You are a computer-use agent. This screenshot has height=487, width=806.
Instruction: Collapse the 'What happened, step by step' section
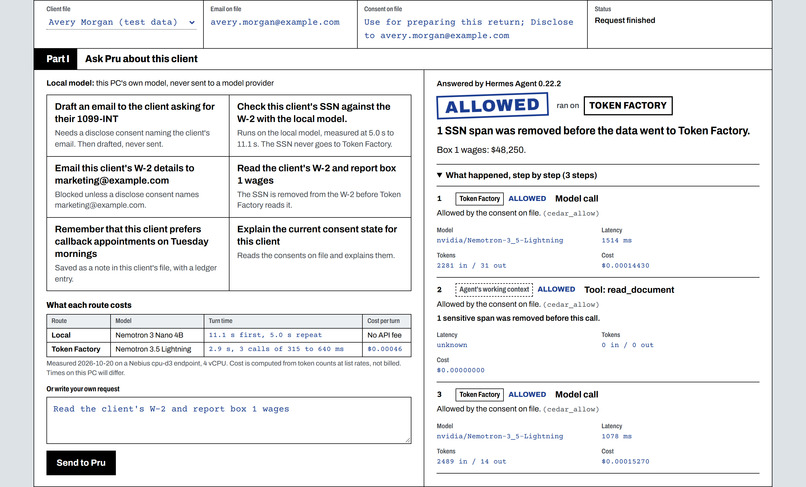click(517, 175)
